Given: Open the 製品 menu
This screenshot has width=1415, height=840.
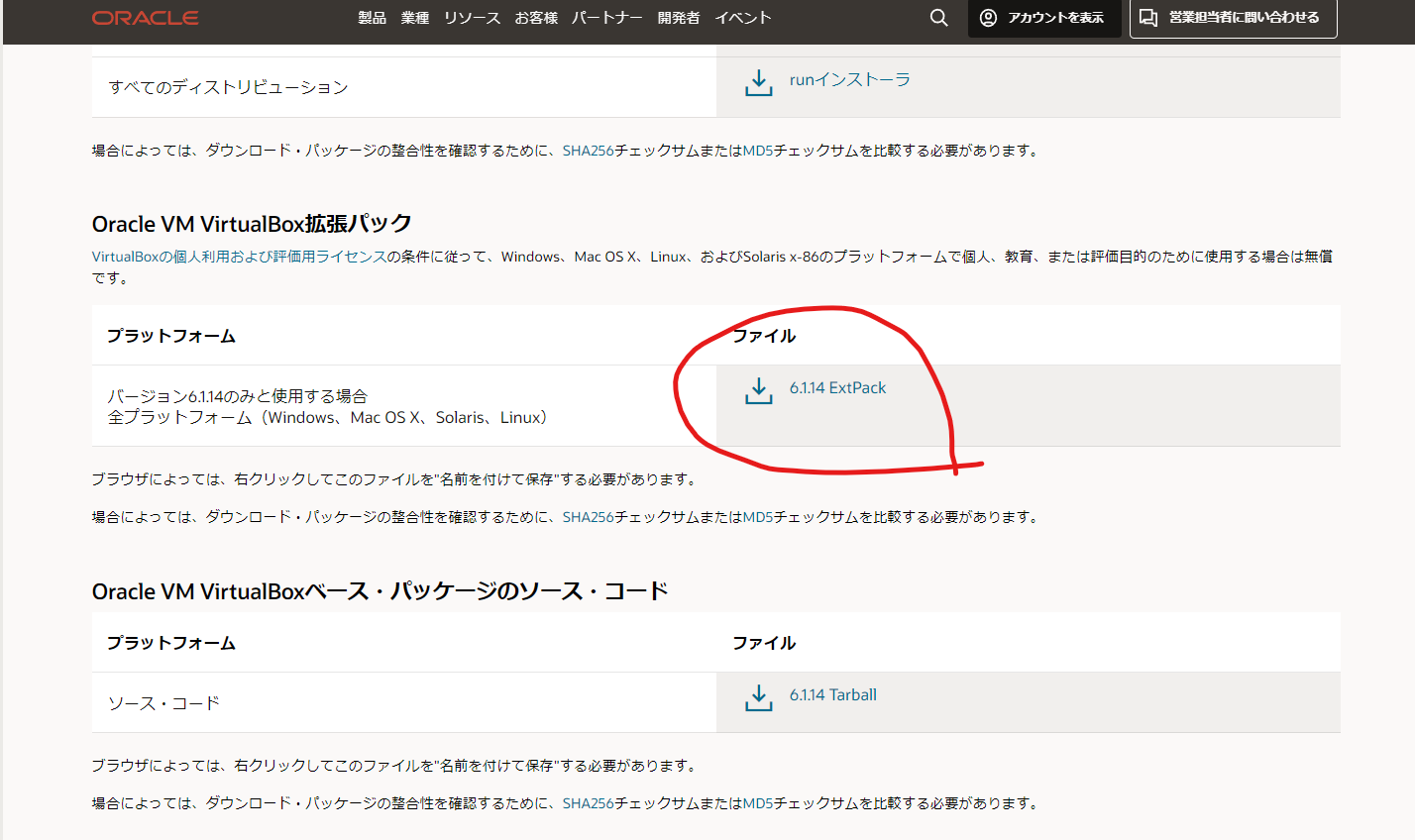Looking at the screenshot, I should coord(373,18).
